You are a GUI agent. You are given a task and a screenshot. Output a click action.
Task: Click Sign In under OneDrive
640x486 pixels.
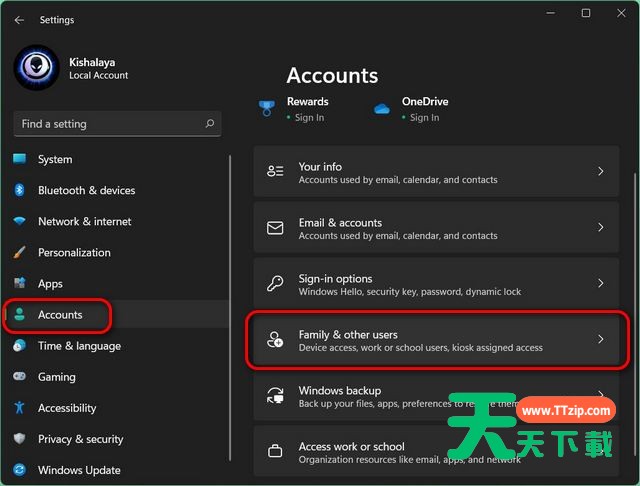[424, 117]
